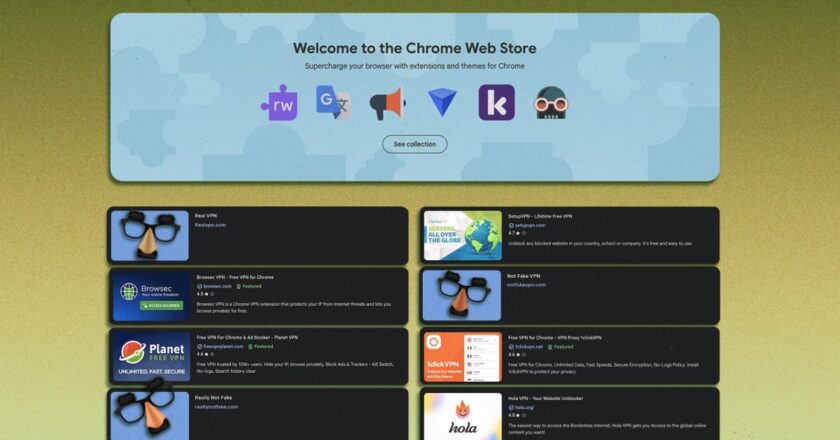Viewport: 840px width, 440px height.
Task: Open the Google Translate extension icon
Action: pos(333,102)
